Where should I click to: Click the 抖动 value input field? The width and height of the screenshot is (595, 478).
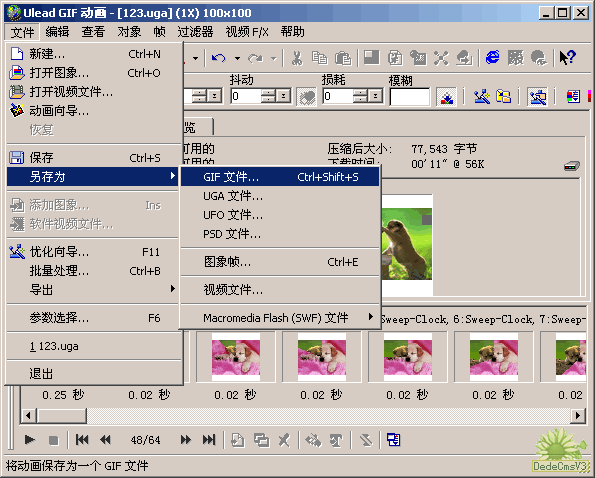(x=246, y=96)
